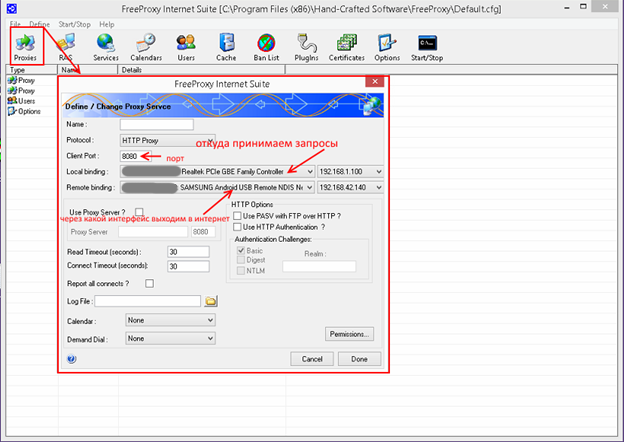Click the Log File path field
The height and width of the screenshot is (442, 624).
148,301
